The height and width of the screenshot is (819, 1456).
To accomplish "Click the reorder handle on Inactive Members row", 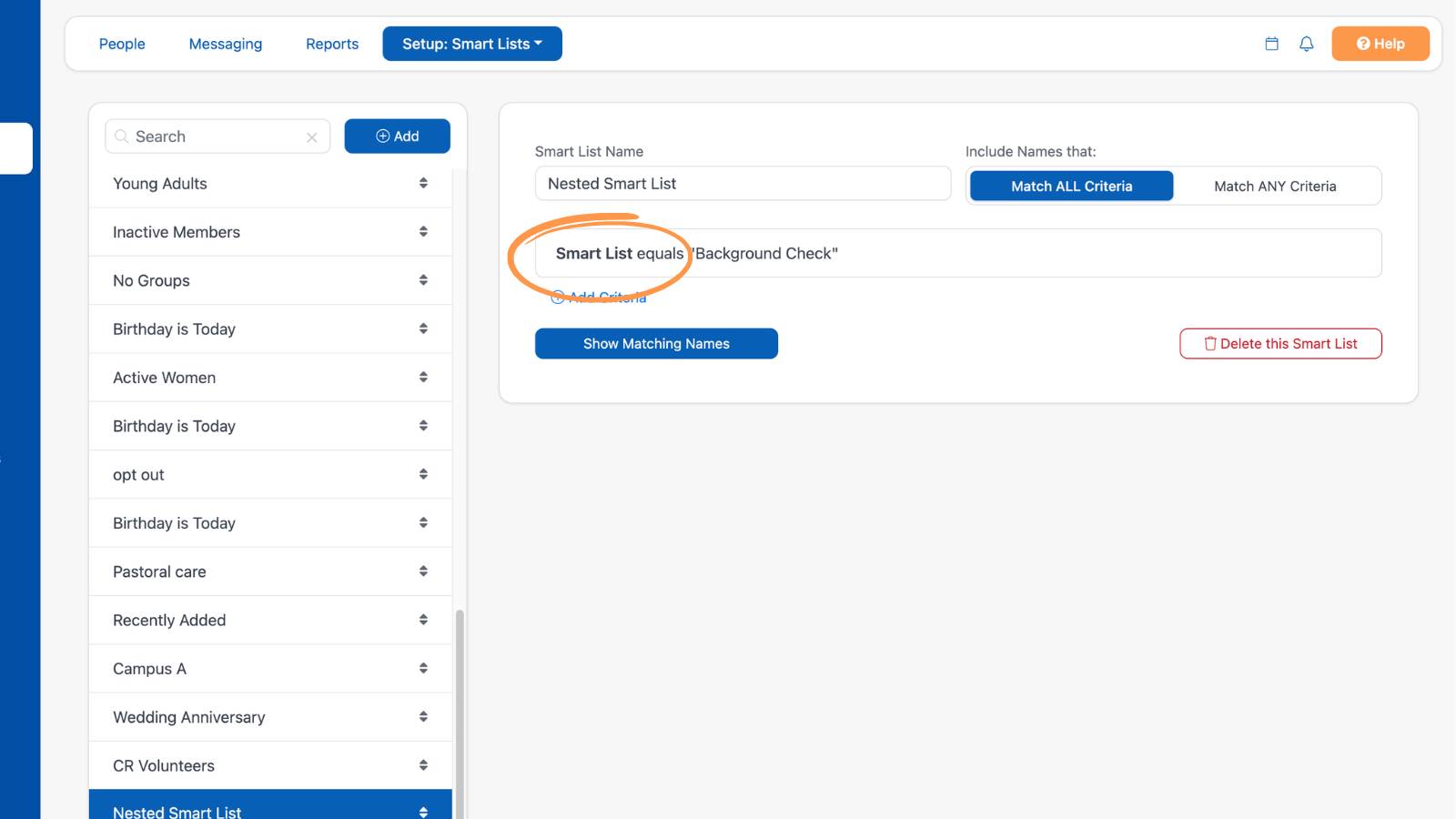I will [423, 232].
